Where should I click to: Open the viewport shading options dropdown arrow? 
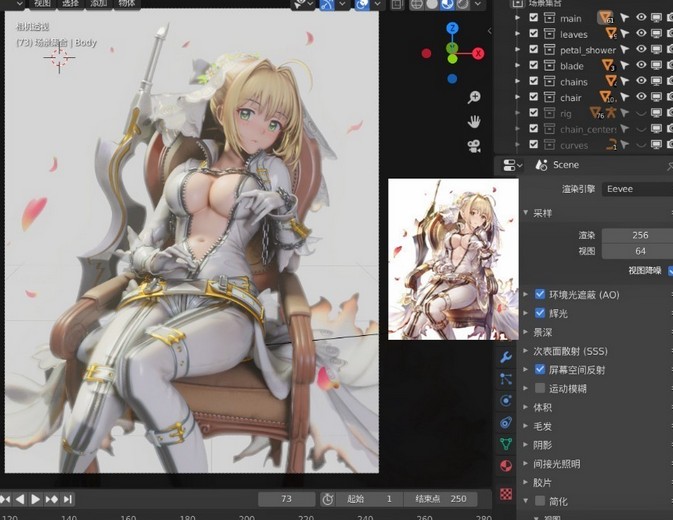[x=478, y=4]
